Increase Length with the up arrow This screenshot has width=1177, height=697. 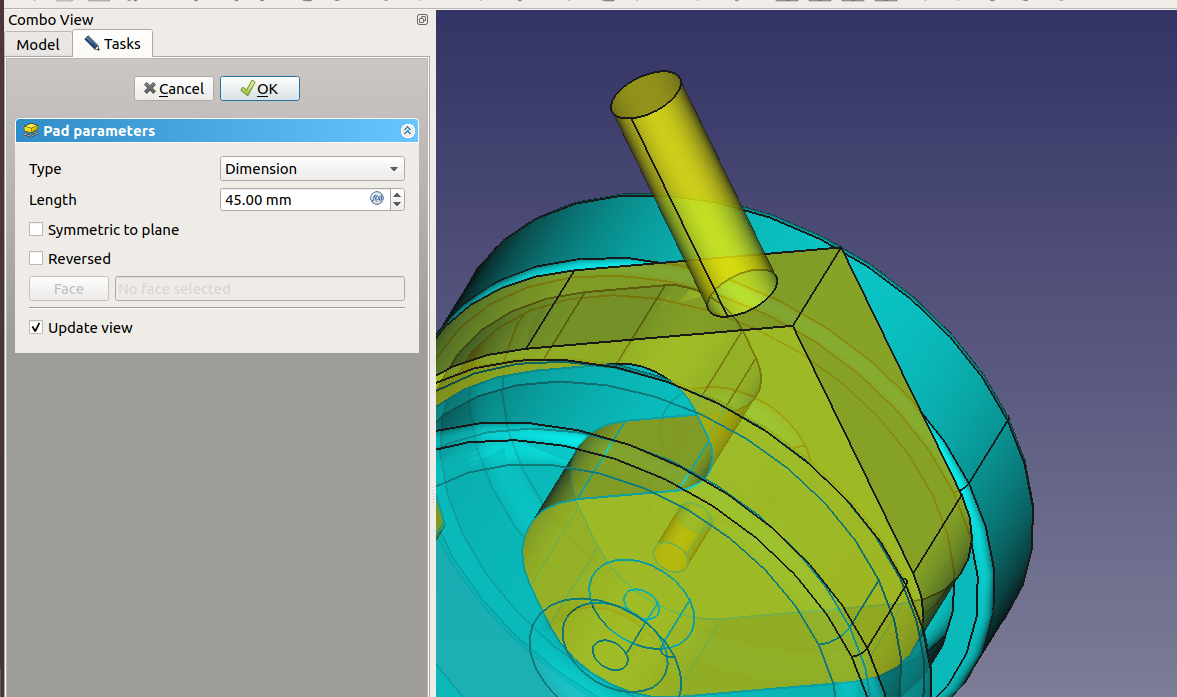coord(397,194)
